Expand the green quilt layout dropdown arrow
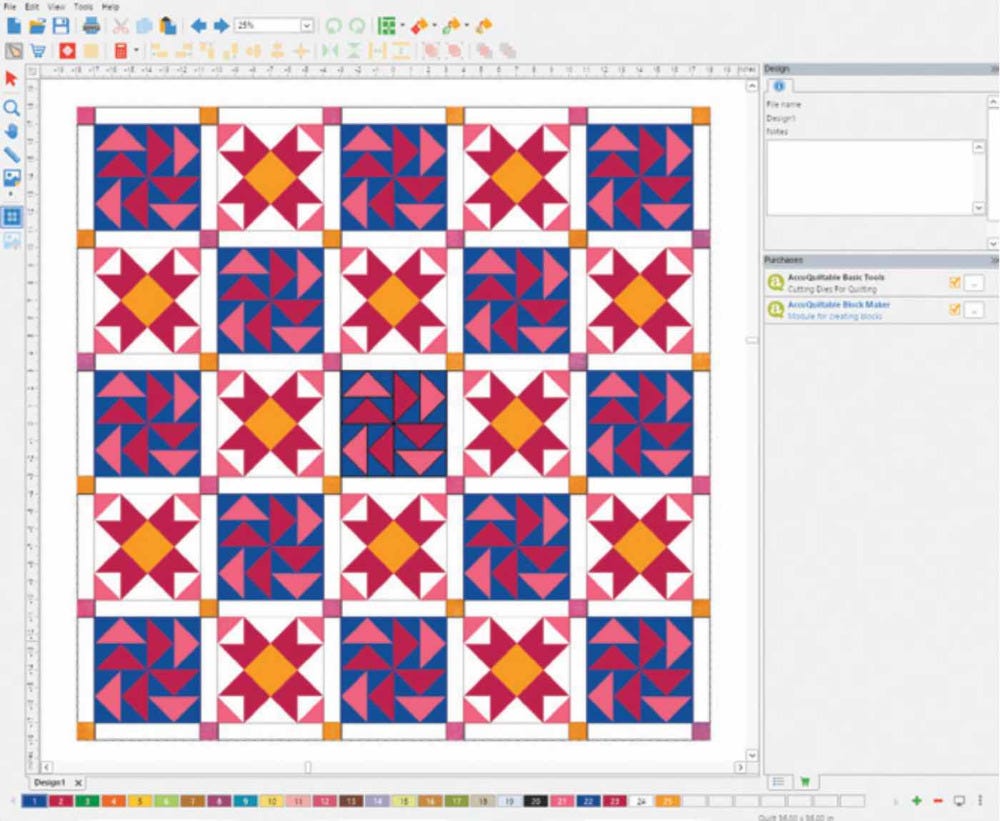The width and height of the screenshot is (1000, 821). pyautogui.click(x=402, y=26)
